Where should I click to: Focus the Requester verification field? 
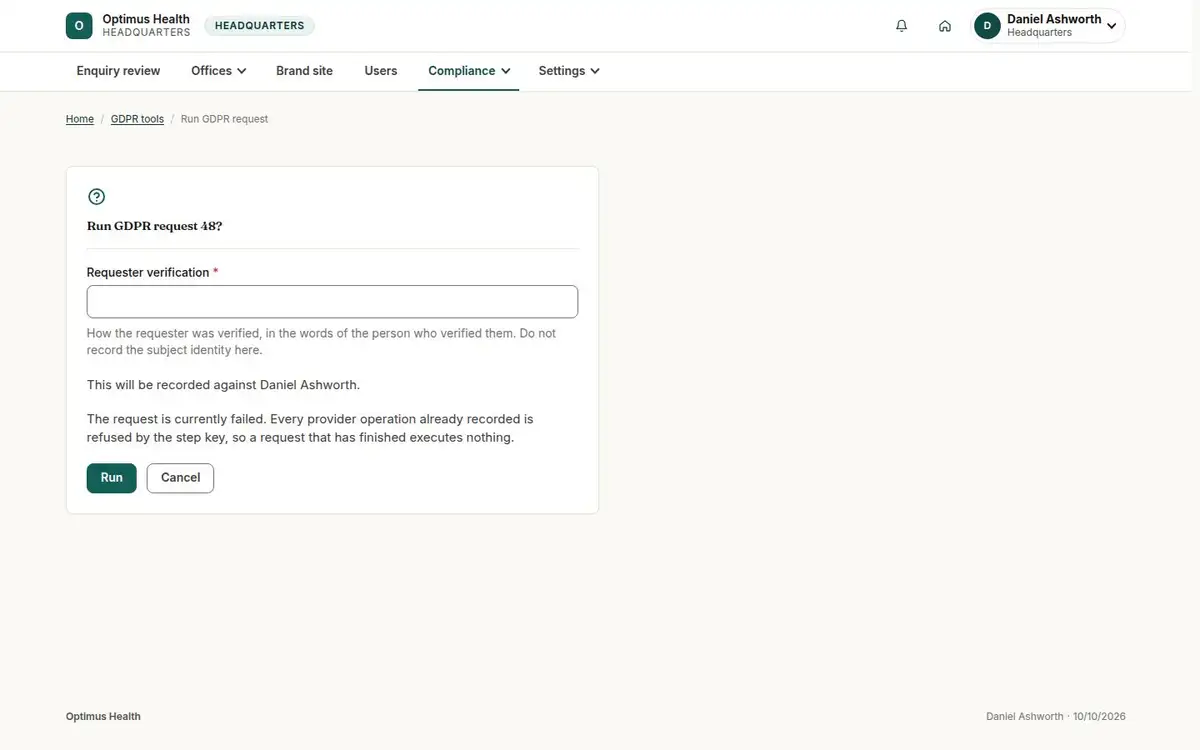(332, 302)
